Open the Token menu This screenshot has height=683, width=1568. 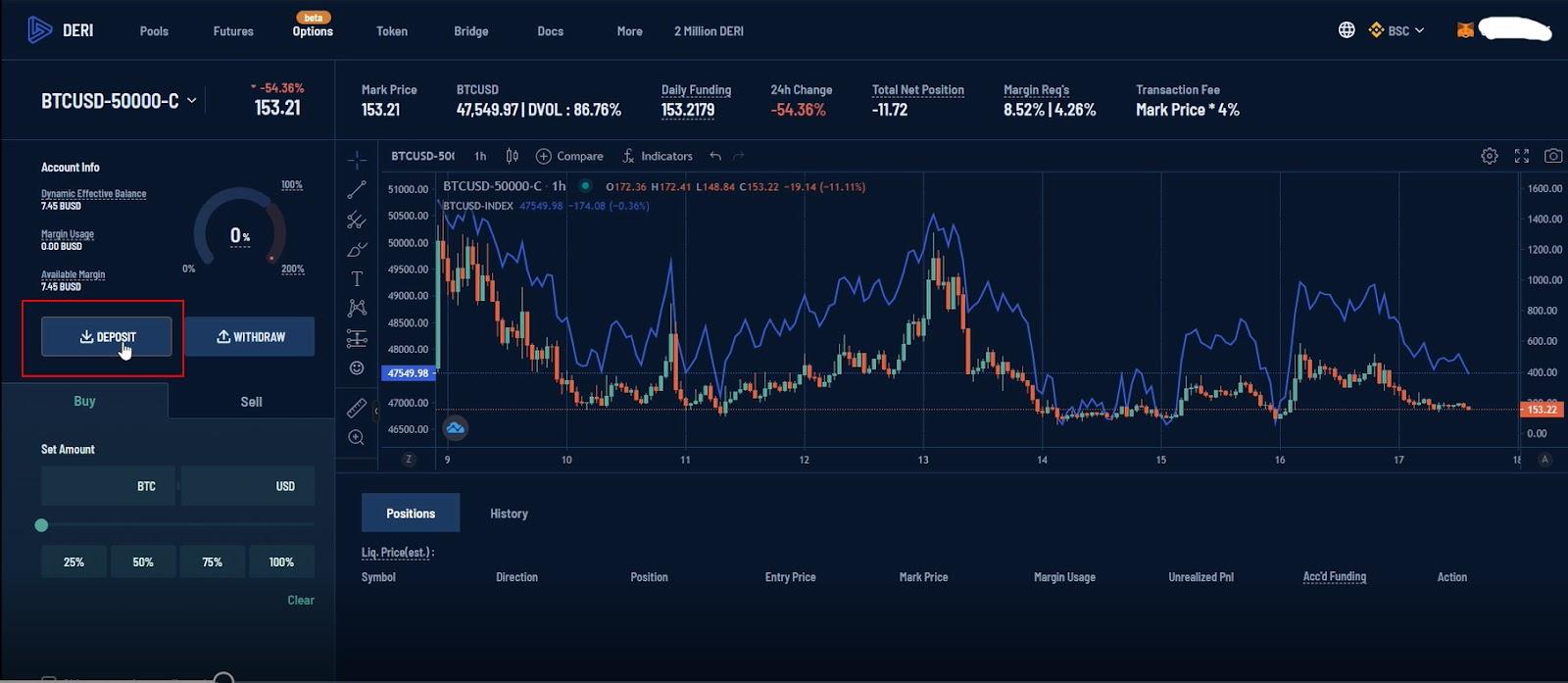coord(392,31)
